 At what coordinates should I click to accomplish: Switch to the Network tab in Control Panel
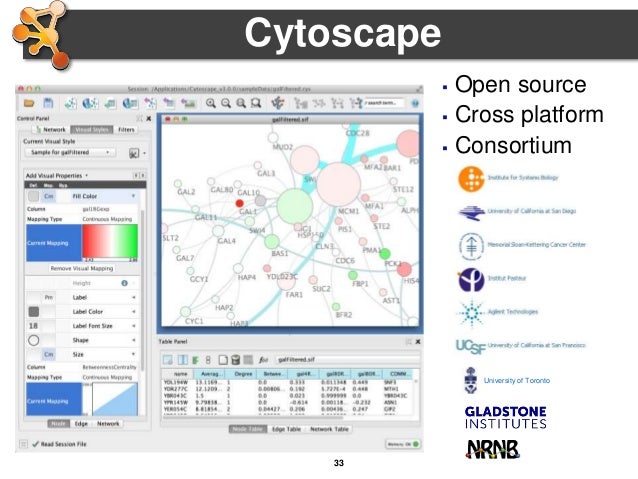point(50,129)
